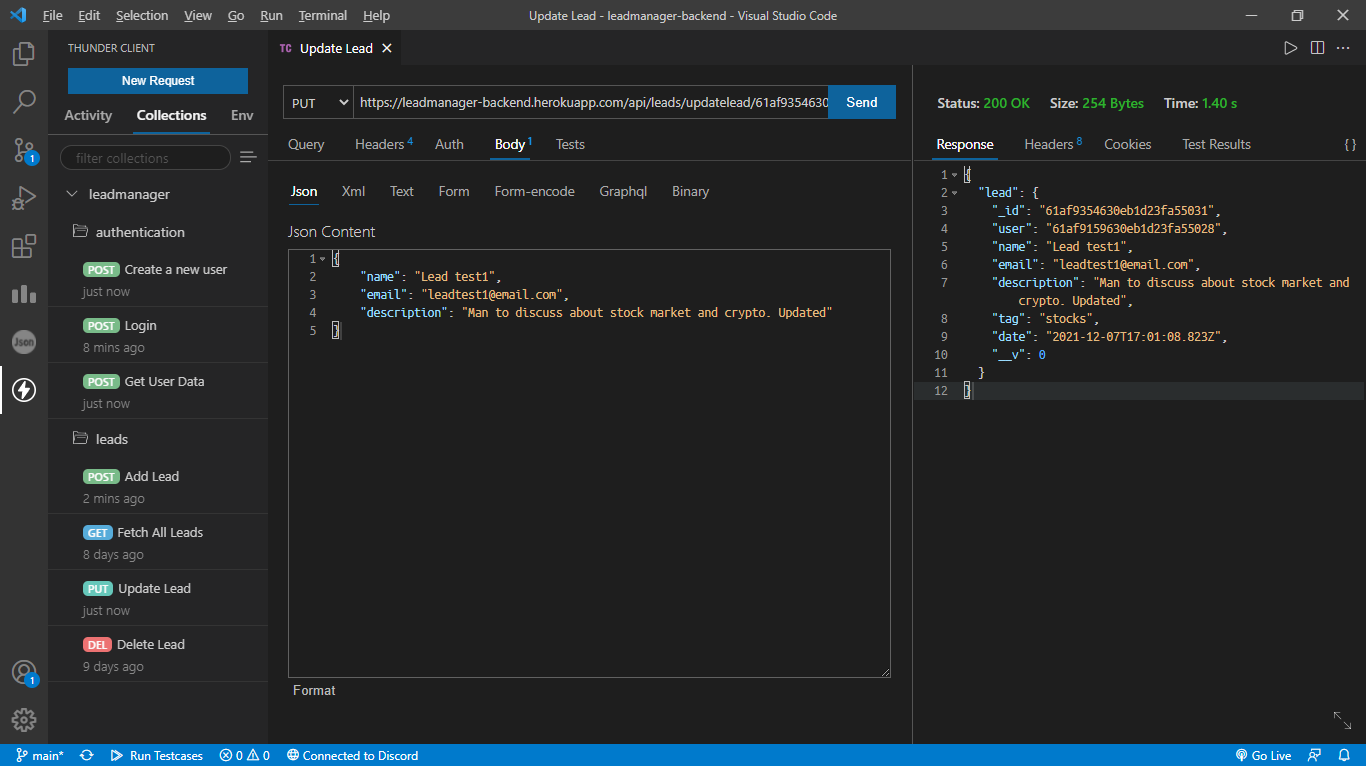Open the Auth tab
This screenshot has height=766, width=1366.
point(449,144)
